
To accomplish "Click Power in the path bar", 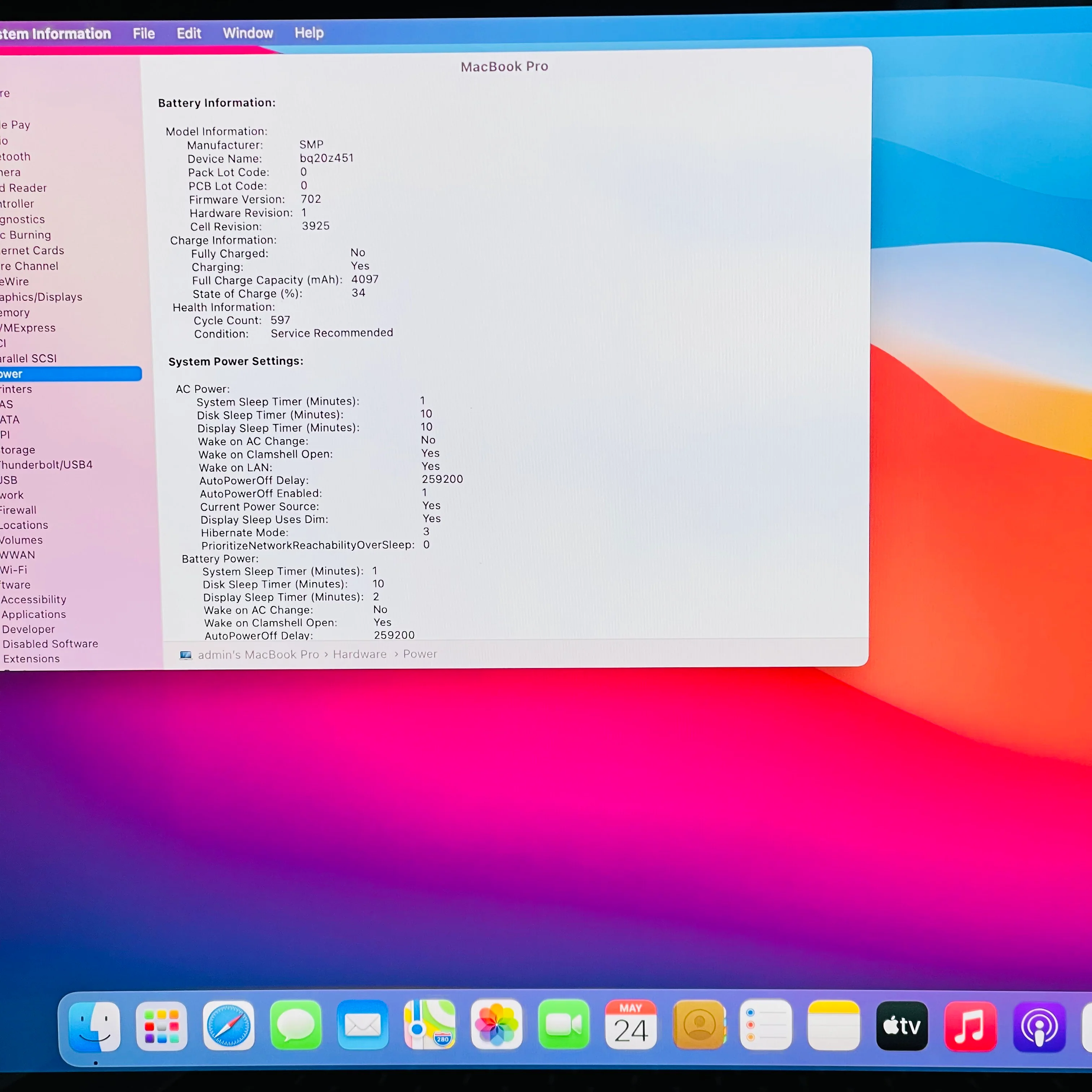I will pyautogui.click(x=420, y=654).
